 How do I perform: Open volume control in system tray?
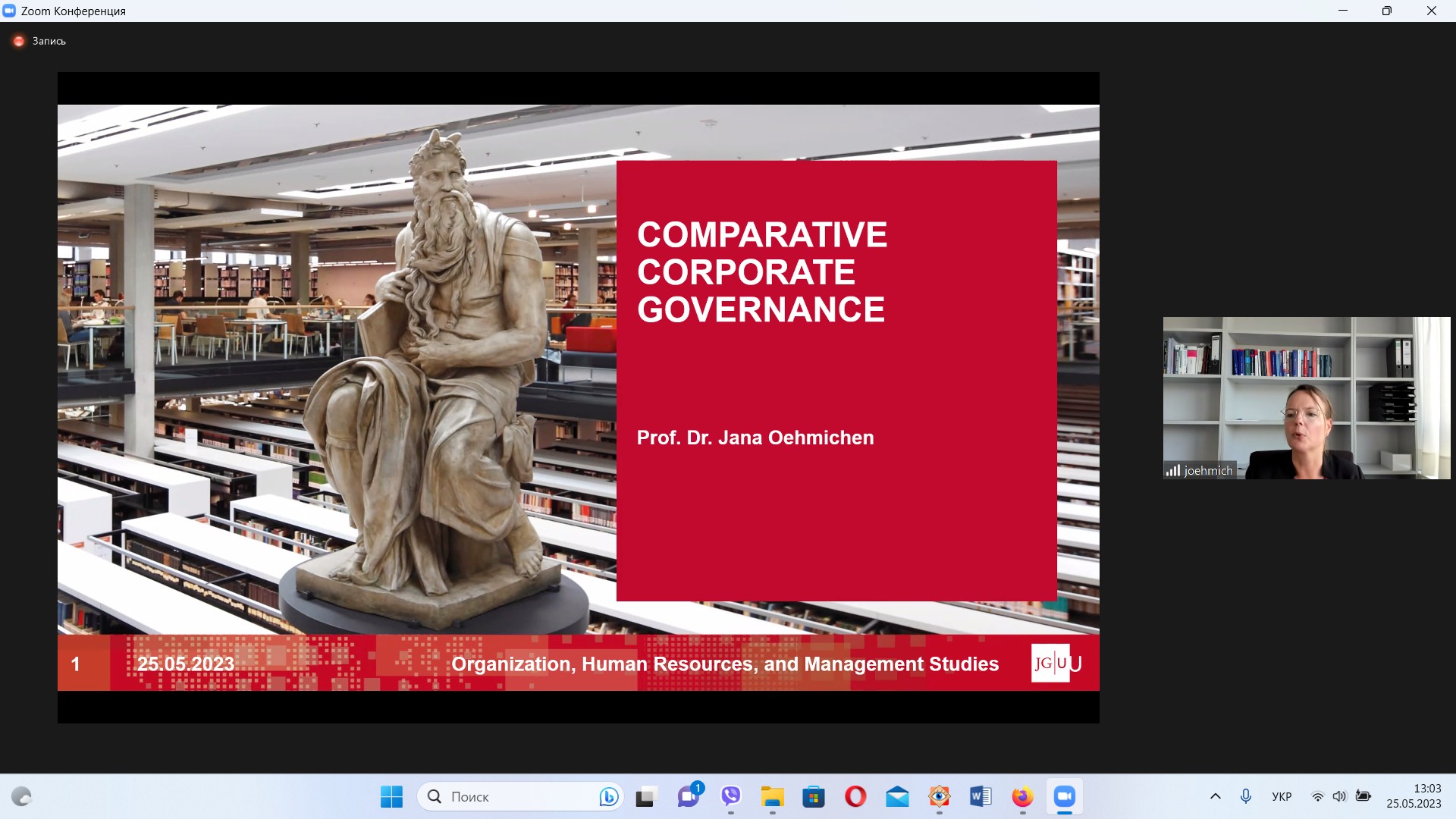tap(1339, 796)
